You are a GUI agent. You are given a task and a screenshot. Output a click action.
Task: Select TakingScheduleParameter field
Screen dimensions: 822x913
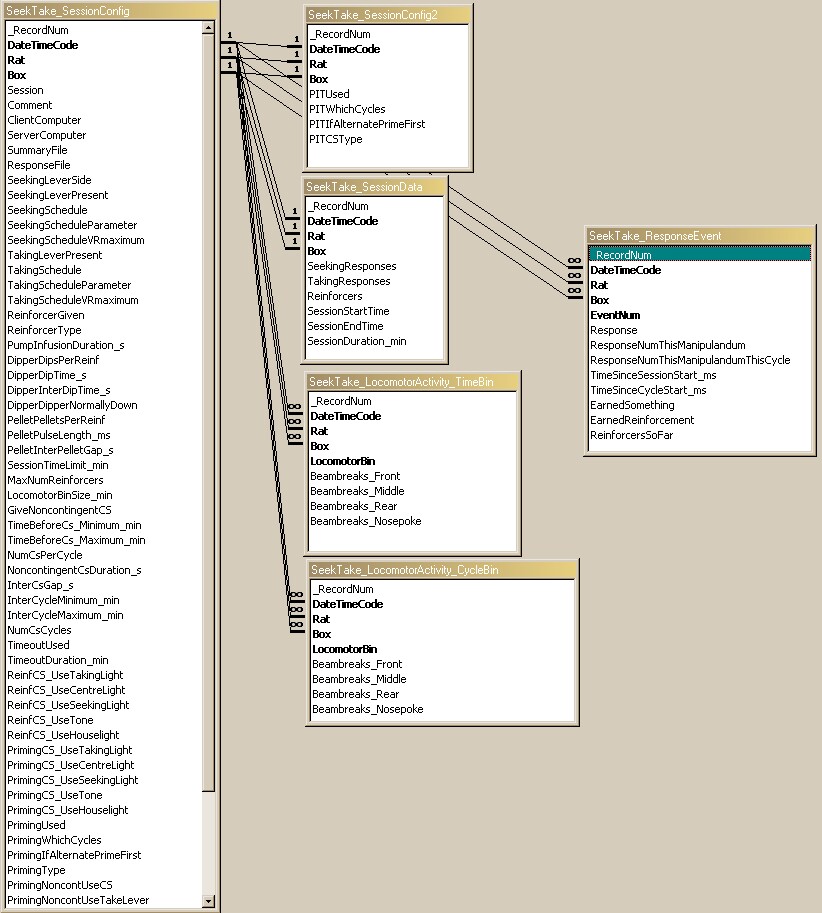coord(69,285)
